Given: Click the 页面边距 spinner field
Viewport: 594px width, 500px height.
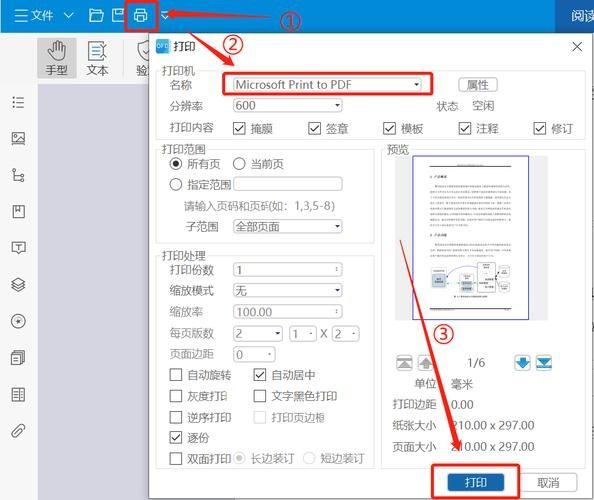Looking at the screenshot, I should click(x=254, y=355).
